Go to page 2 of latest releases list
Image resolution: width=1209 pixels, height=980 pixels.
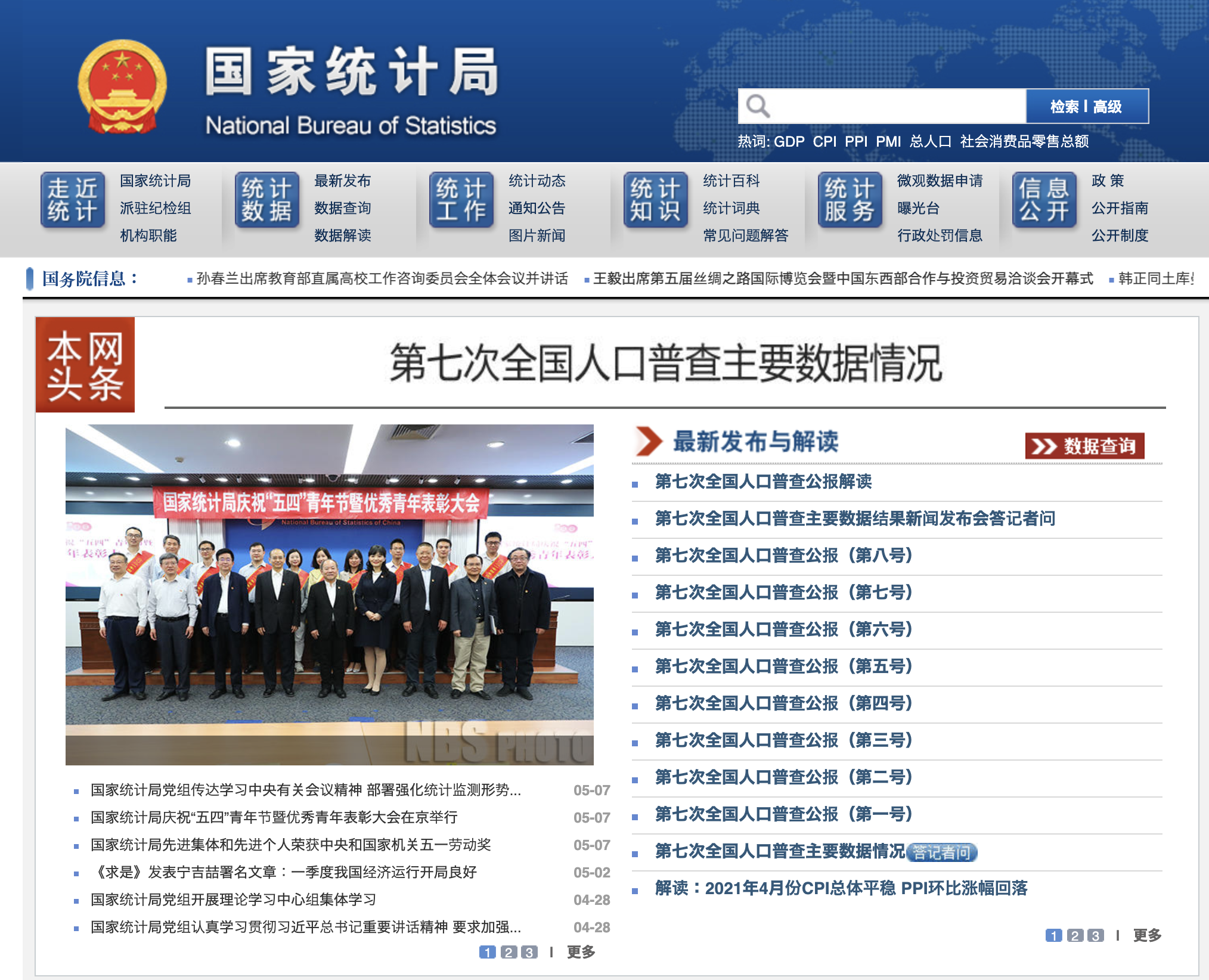coord(1075,935)
